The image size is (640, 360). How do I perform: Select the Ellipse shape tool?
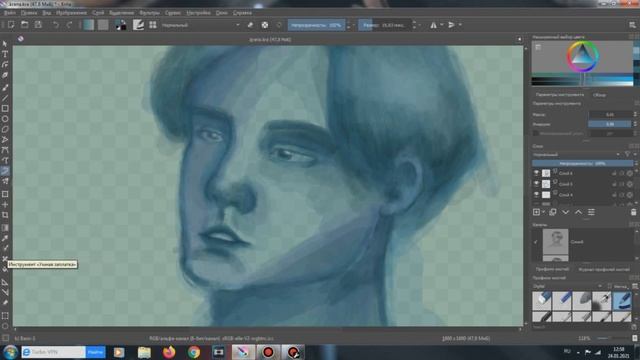[5, 119]
